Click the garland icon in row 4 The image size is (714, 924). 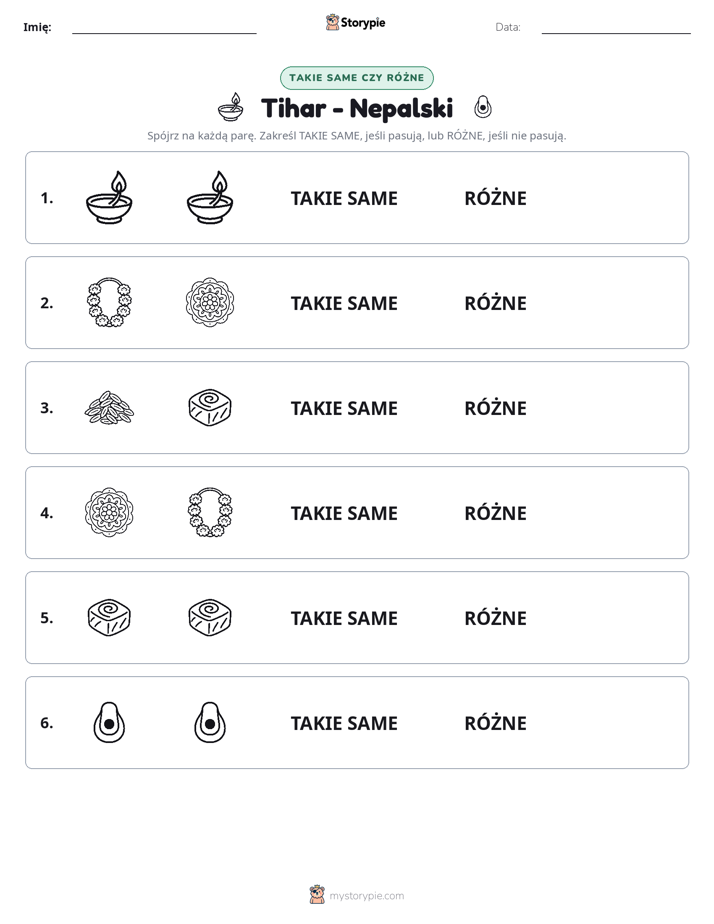pos(210,512)
